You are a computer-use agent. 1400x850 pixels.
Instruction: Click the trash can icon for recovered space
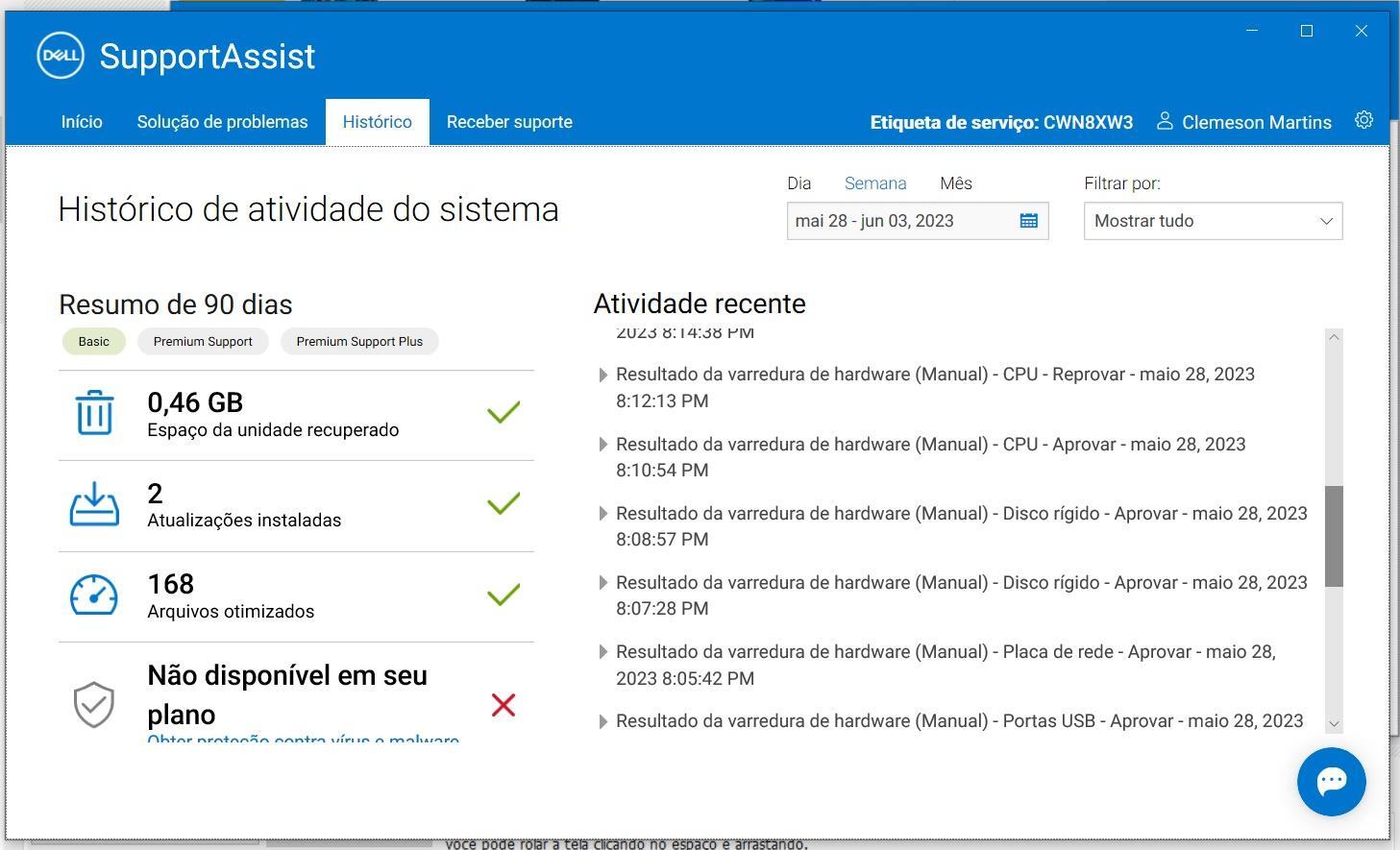[x=94, y=413]
